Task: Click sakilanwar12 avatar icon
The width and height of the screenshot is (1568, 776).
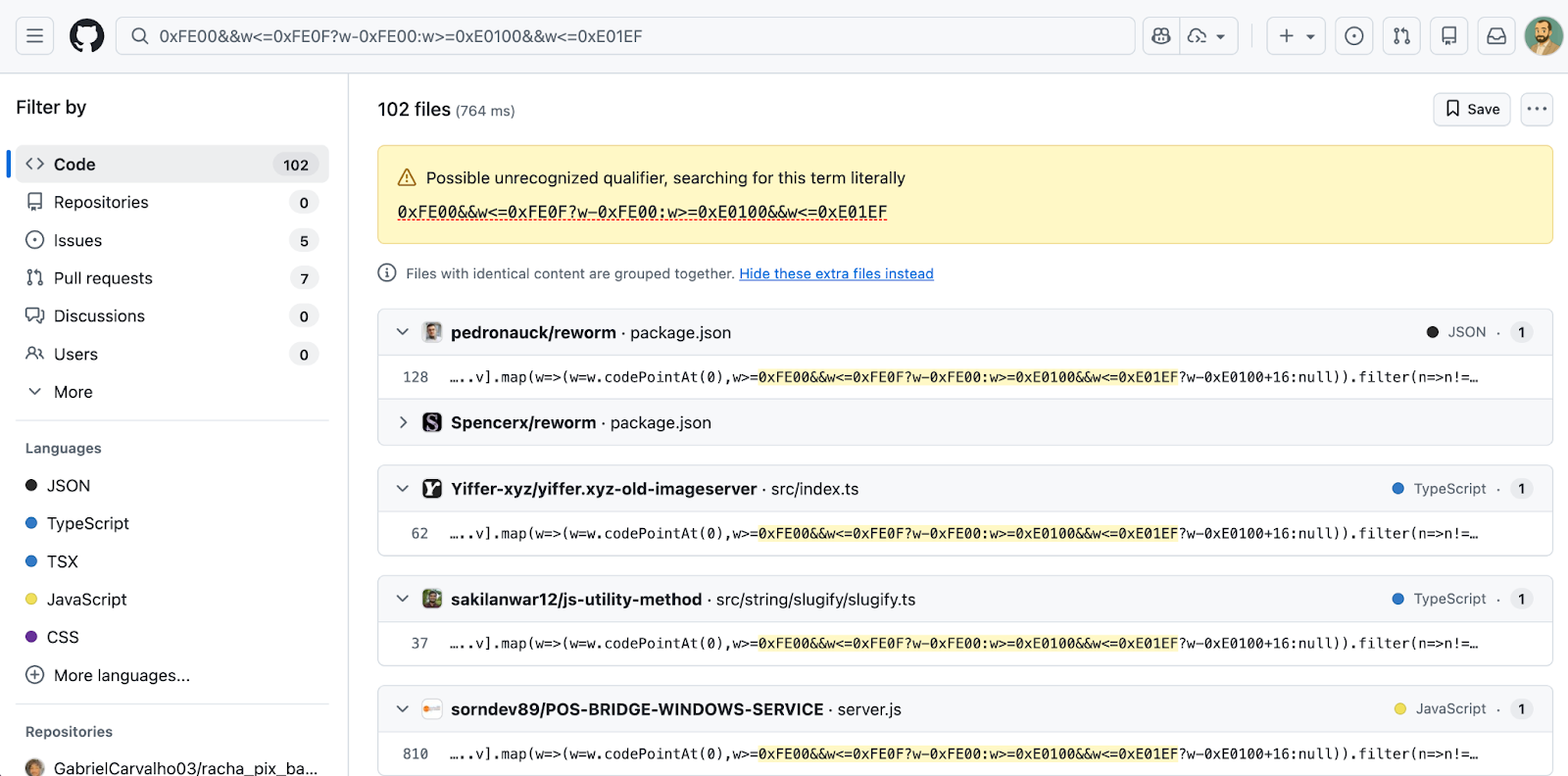Action: pos(432,599)
